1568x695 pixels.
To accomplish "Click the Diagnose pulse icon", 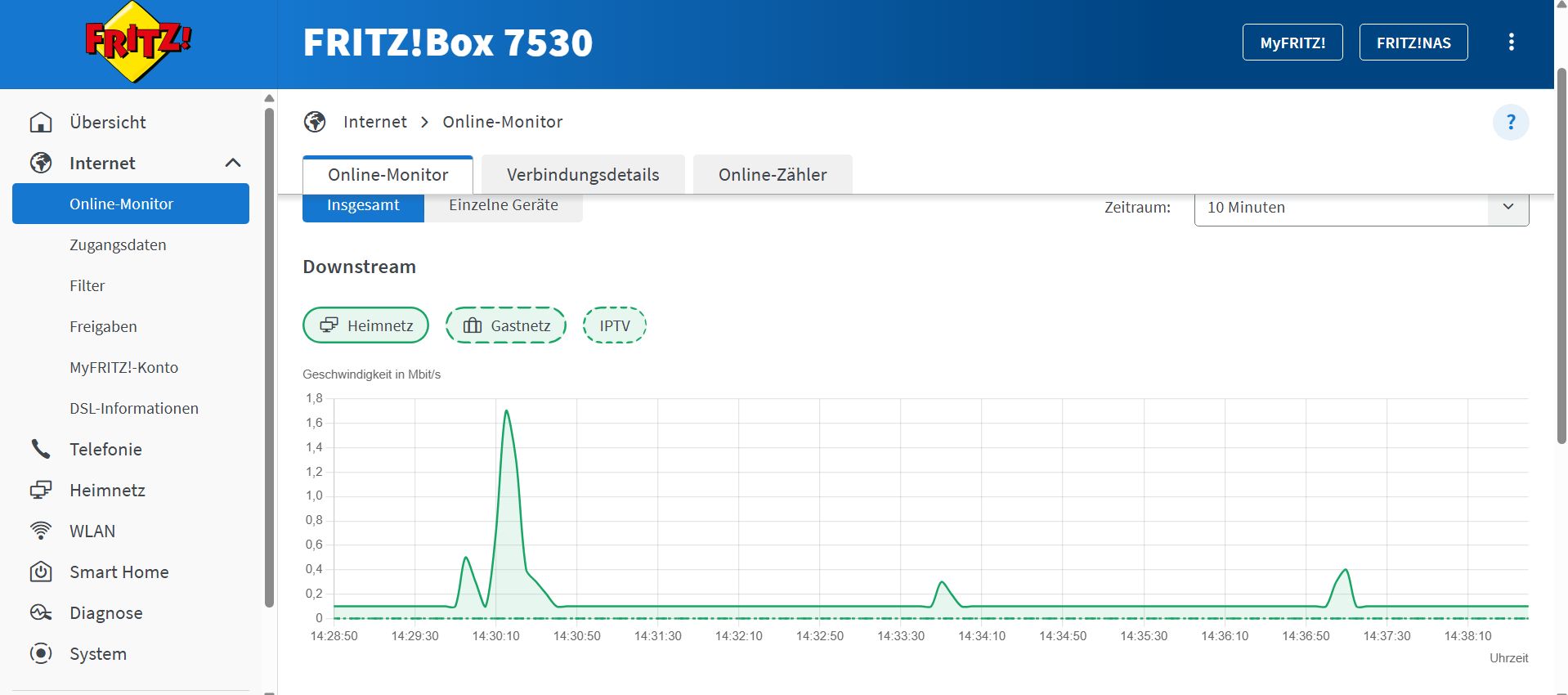I will point(41,612).
